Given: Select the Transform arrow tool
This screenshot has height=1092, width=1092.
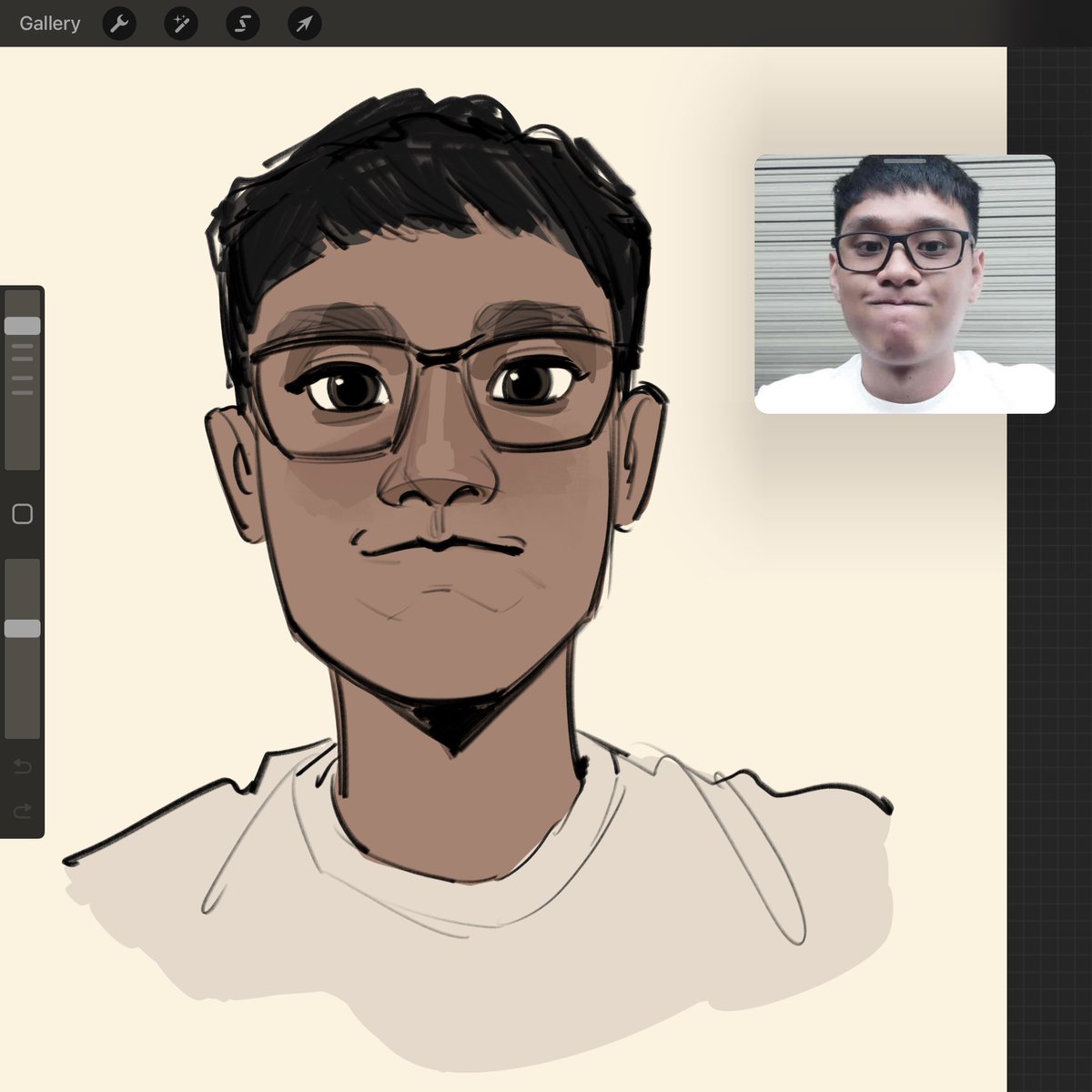Looking at the screenshot, I should (x=305, y=24).
